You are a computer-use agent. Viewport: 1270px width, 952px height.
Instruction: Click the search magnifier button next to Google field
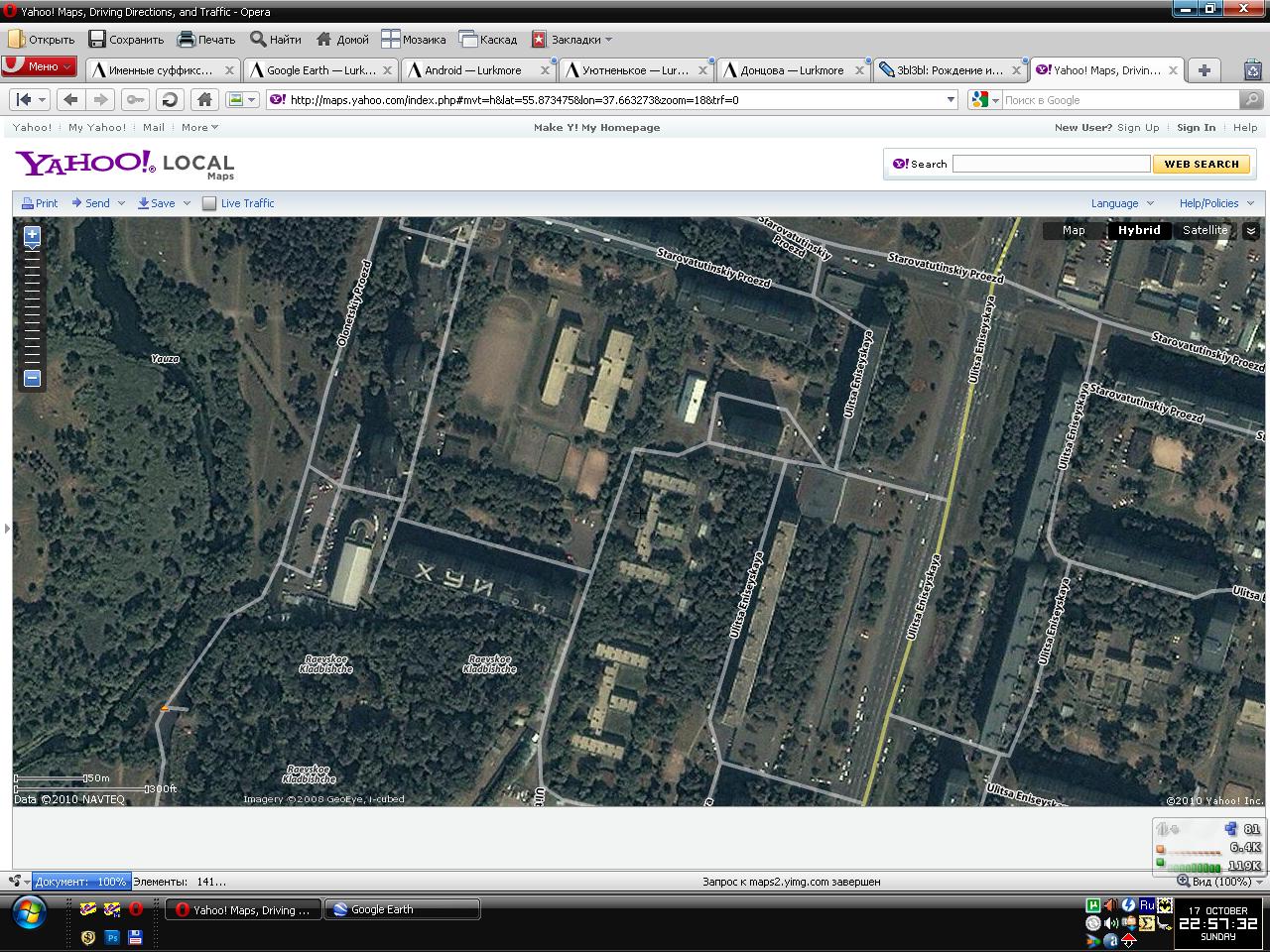(x=1252, y=99)
